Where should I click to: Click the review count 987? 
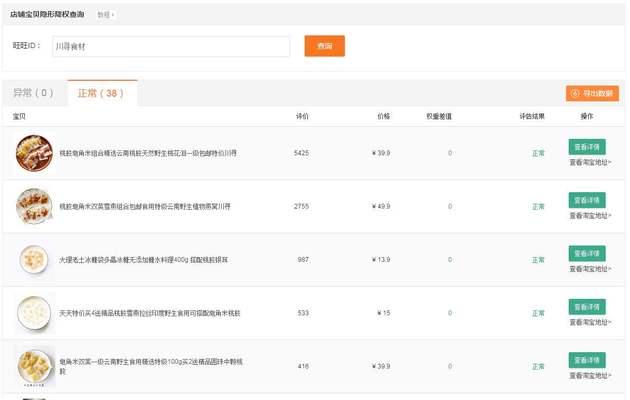point(303,260)
